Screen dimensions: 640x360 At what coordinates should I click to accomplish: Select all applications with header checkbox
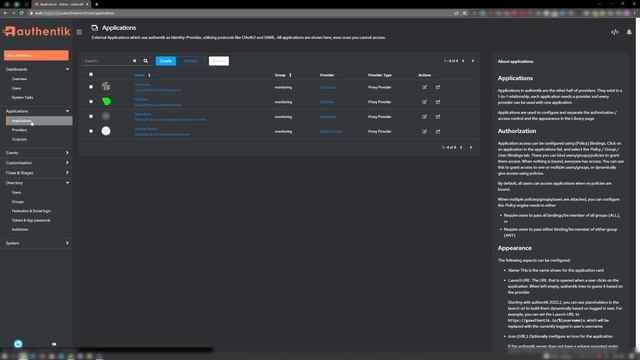tap(91, 75)
